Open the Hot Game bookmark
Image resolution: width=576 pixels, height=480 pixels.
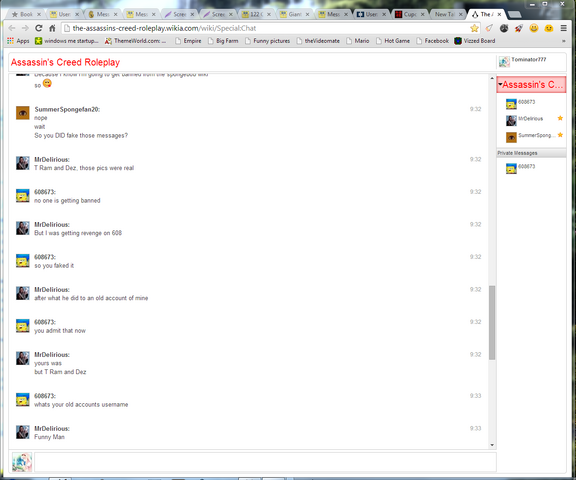[x=393, y=41]
